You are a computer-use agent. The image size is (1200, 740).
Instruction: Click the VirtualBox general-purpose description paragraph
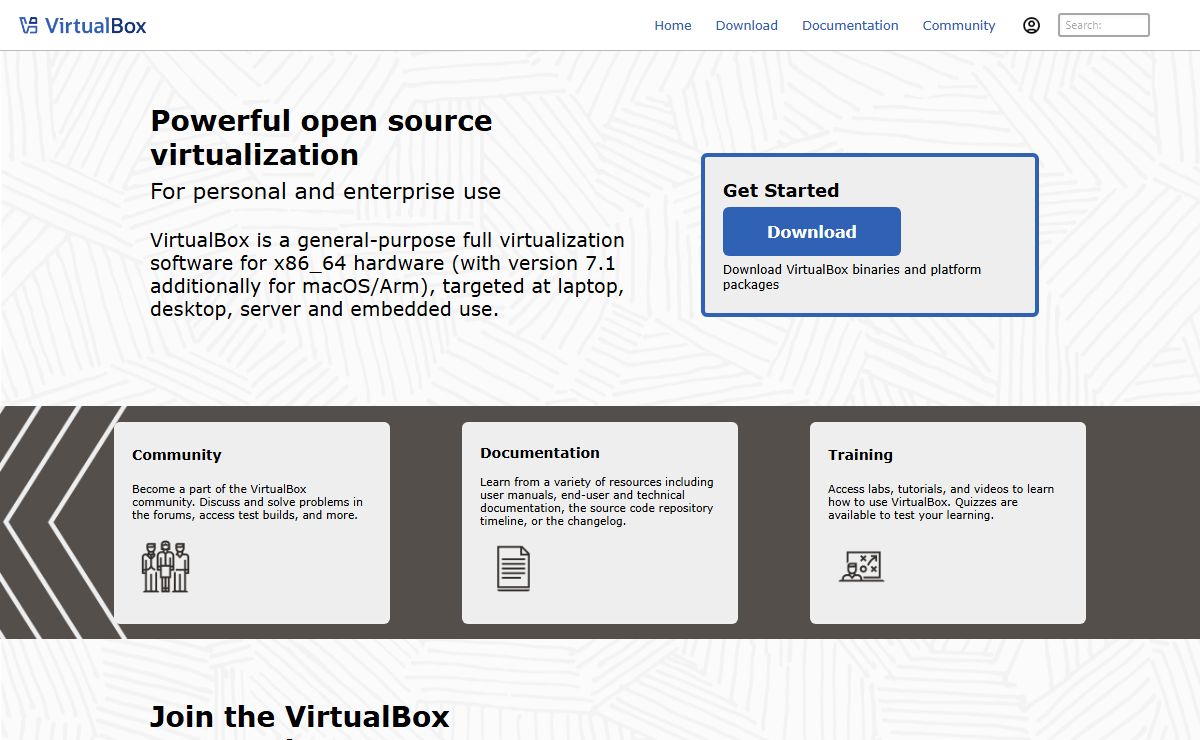coord(388,275)
